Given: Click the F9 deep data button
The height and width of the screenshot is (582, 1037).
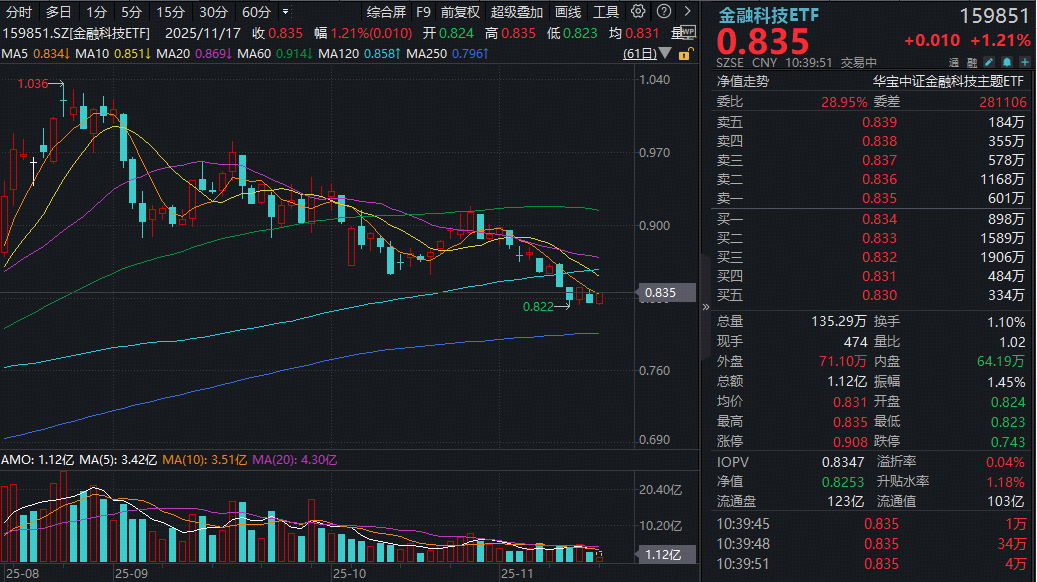Looking at the screenshot, I should [424, 12].
